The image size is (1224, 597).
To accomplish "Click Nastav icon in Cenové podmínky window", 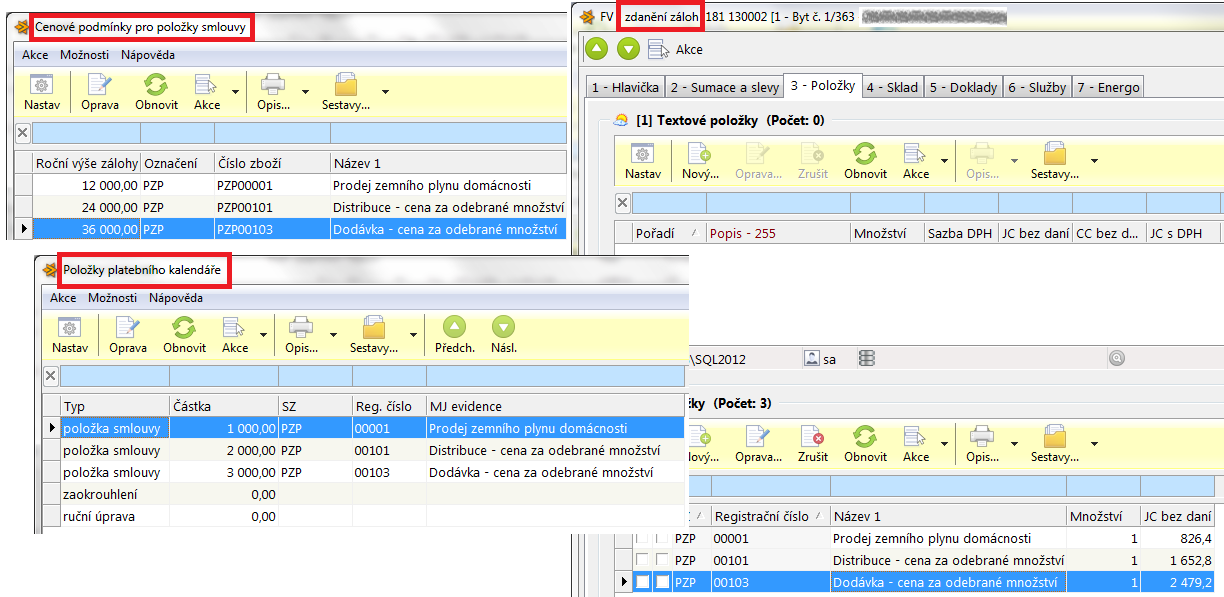I will click(41, 85).
